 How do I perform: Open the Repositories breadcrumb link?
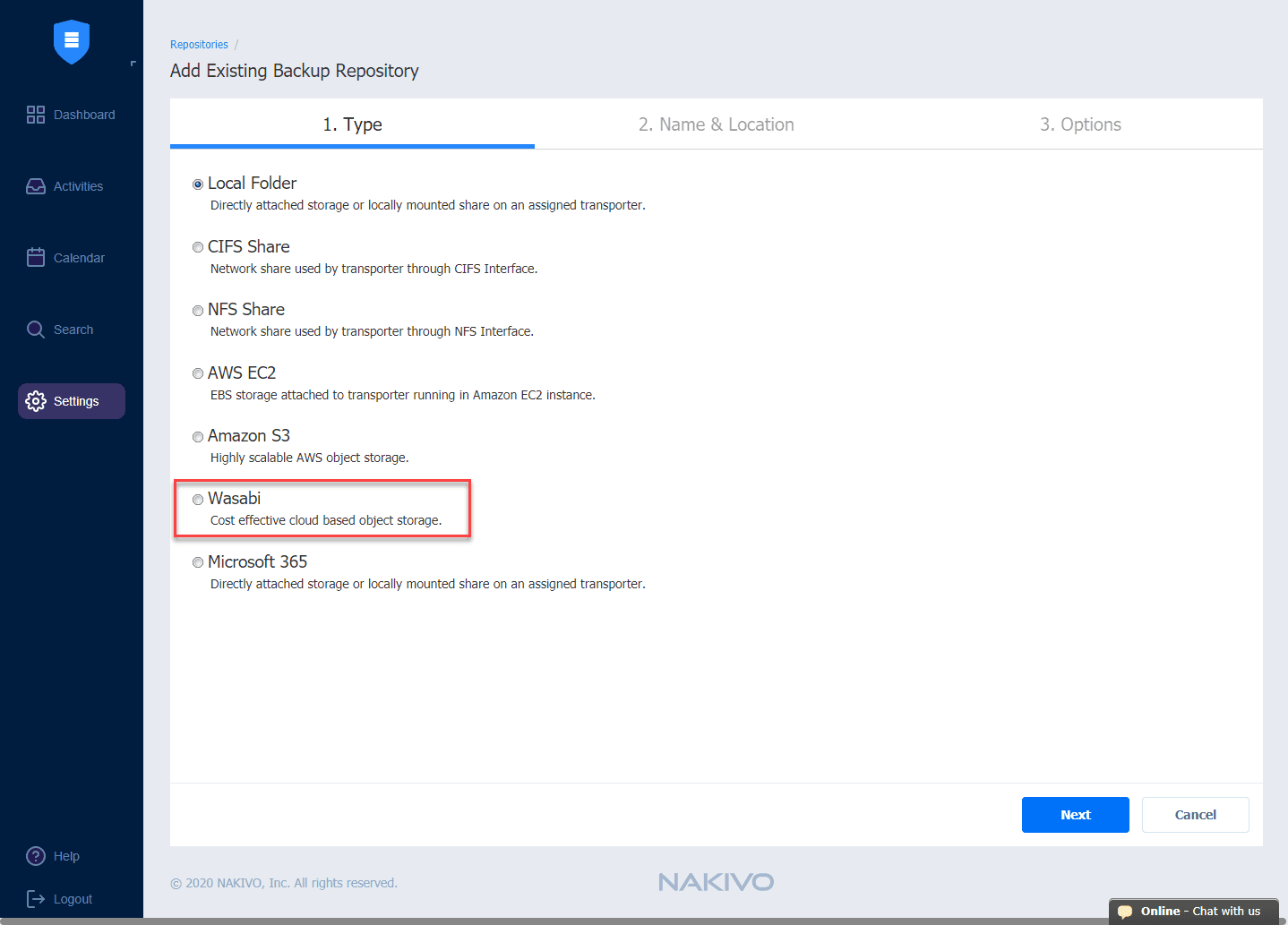(199, 44)
